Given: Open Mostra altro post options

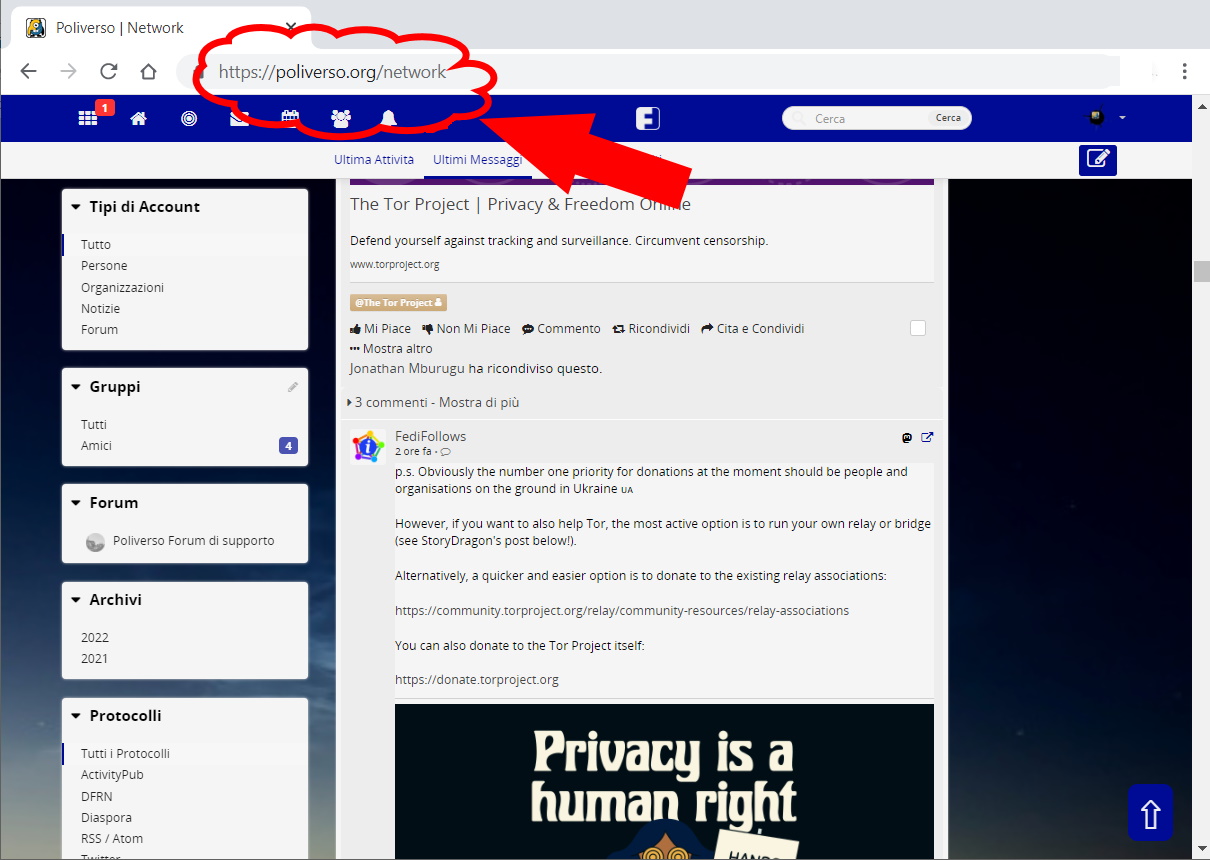Looking at the screenshot, I should point(391,348).
